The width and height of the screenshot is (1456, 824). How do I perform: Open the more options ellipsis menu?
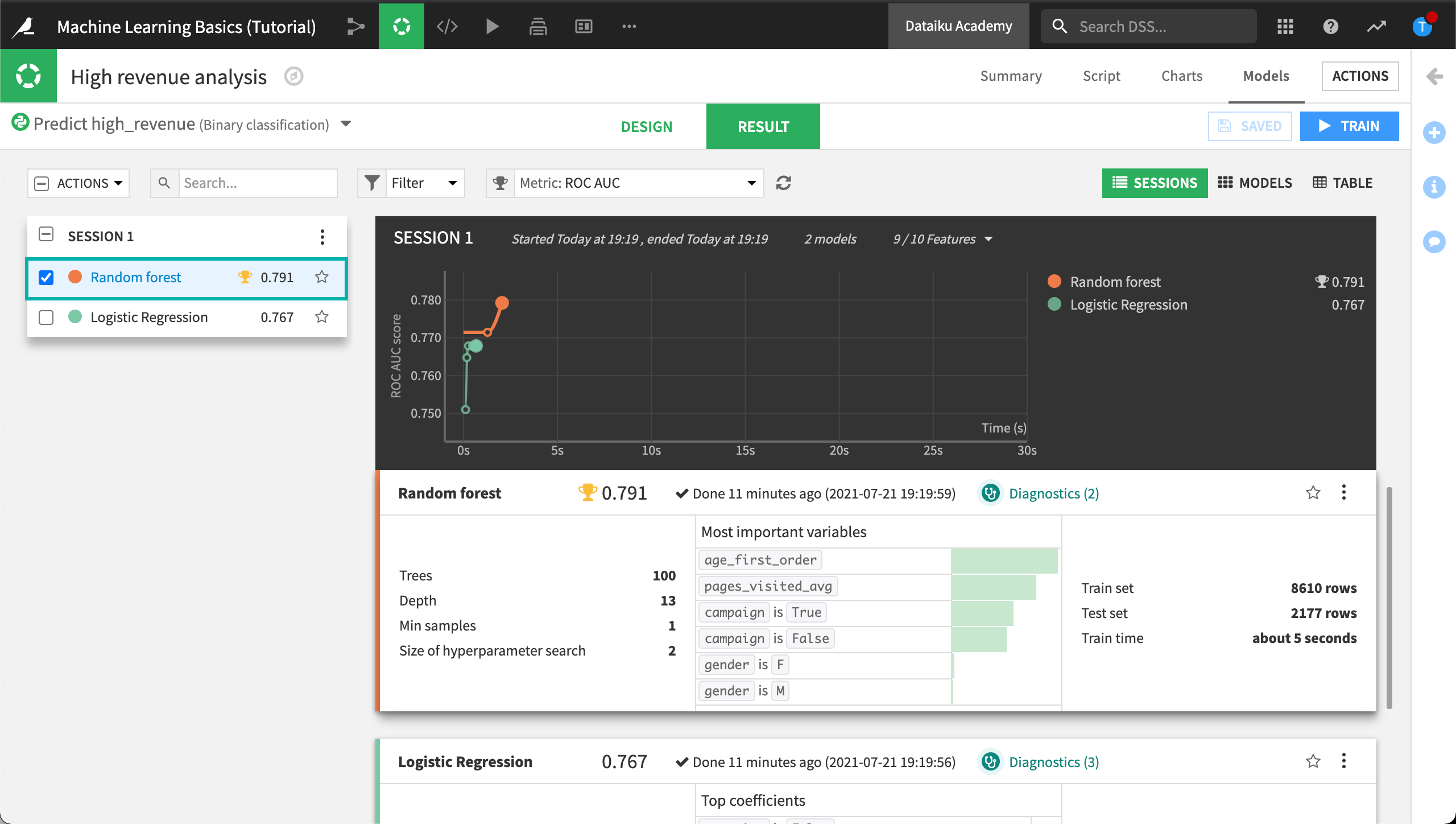pos(629,26)
